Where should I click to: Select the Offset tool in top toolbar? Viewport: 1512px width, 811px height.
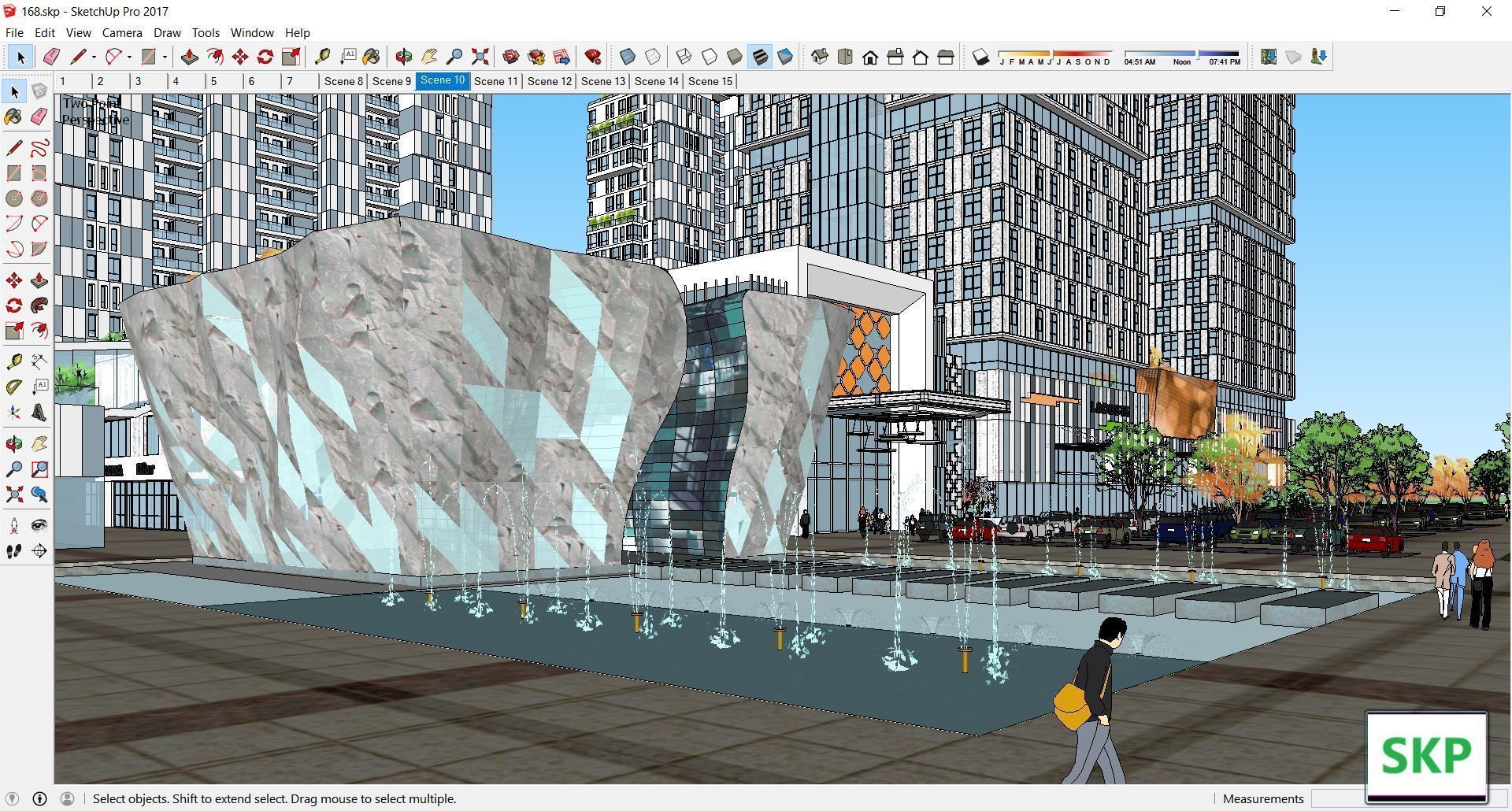pos(215,57)
